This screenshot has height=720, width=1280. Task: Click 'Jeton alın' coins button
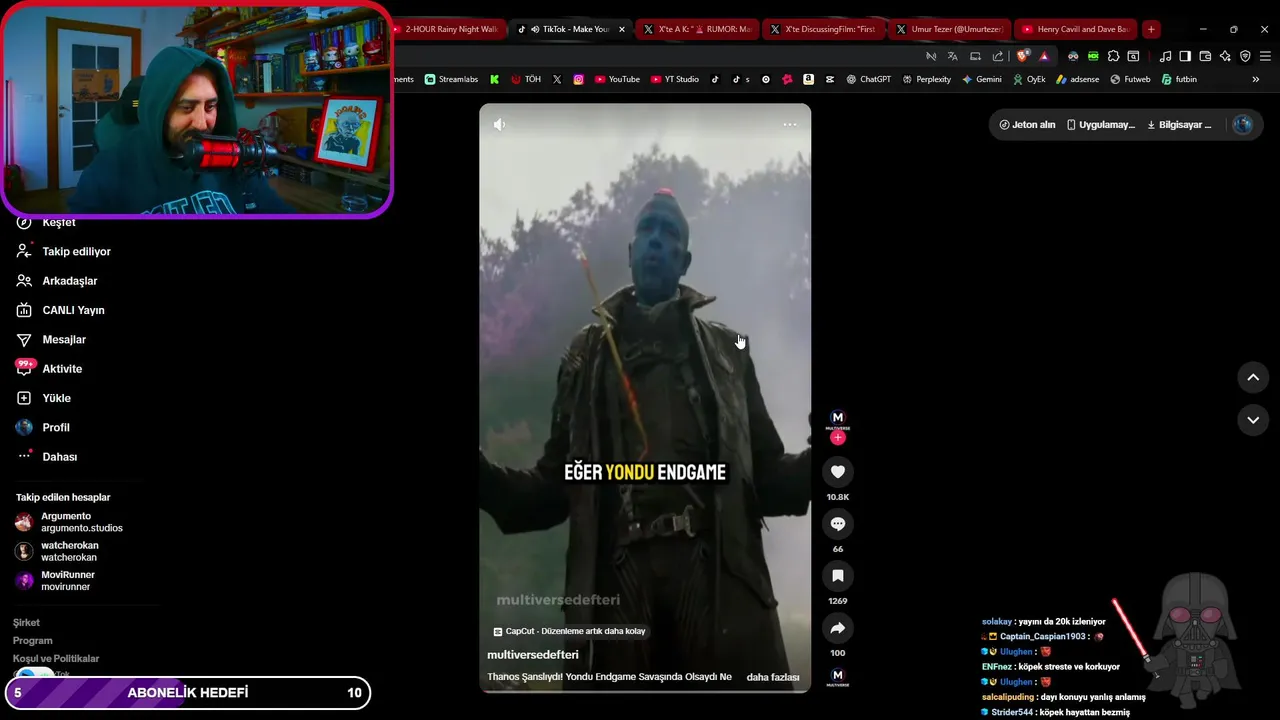click(1027, 125)
